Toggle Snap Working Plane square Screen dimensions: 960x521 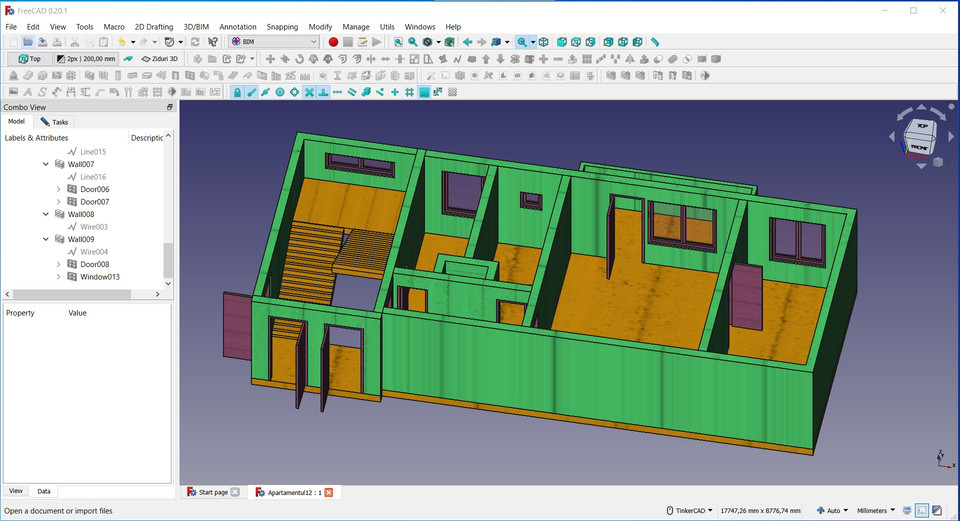pos(424,92)
